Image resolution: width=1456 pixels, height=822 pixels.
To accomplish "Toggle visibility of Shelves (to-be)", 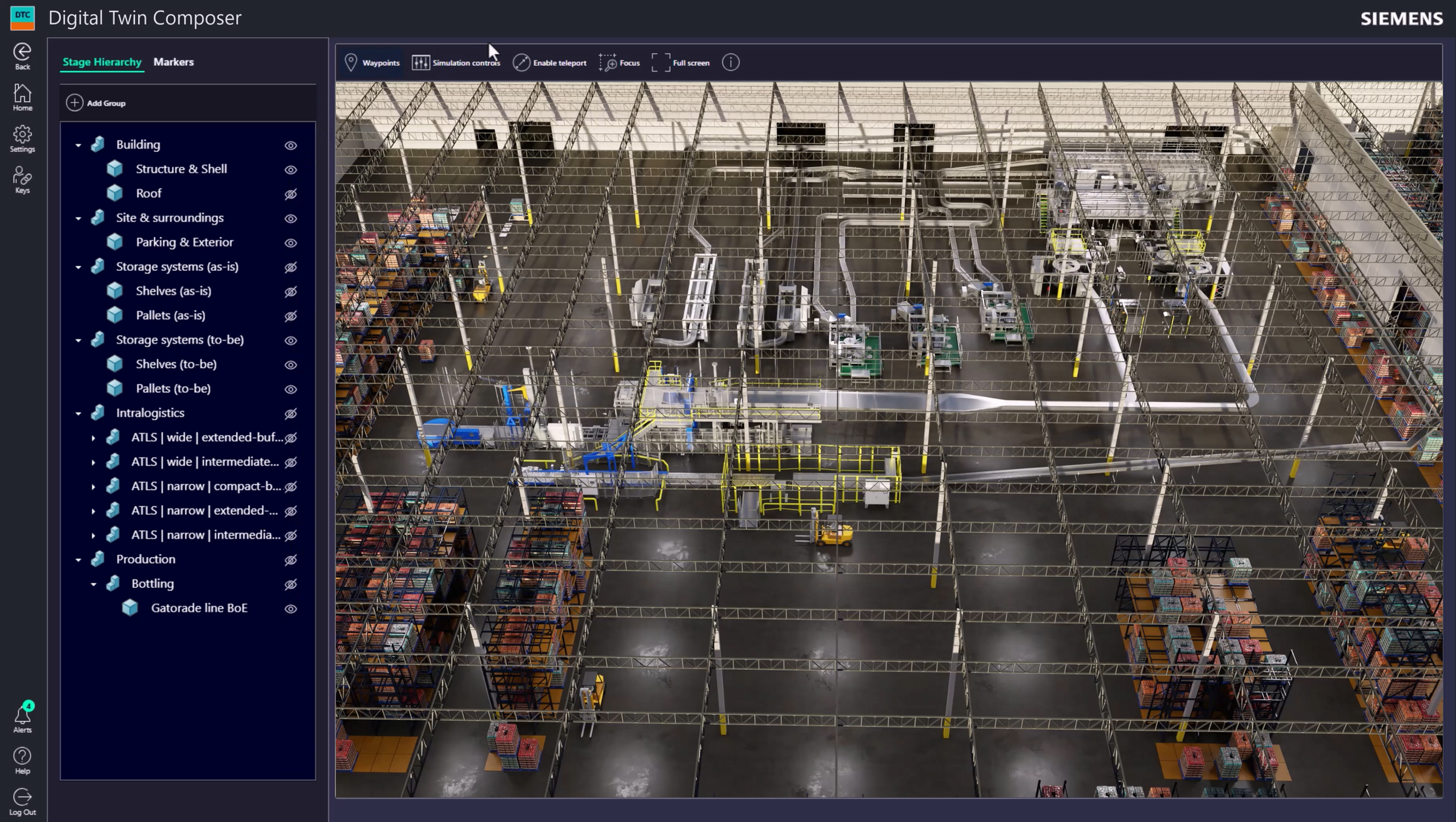I will pyautogui.click(x=291, y=365).
